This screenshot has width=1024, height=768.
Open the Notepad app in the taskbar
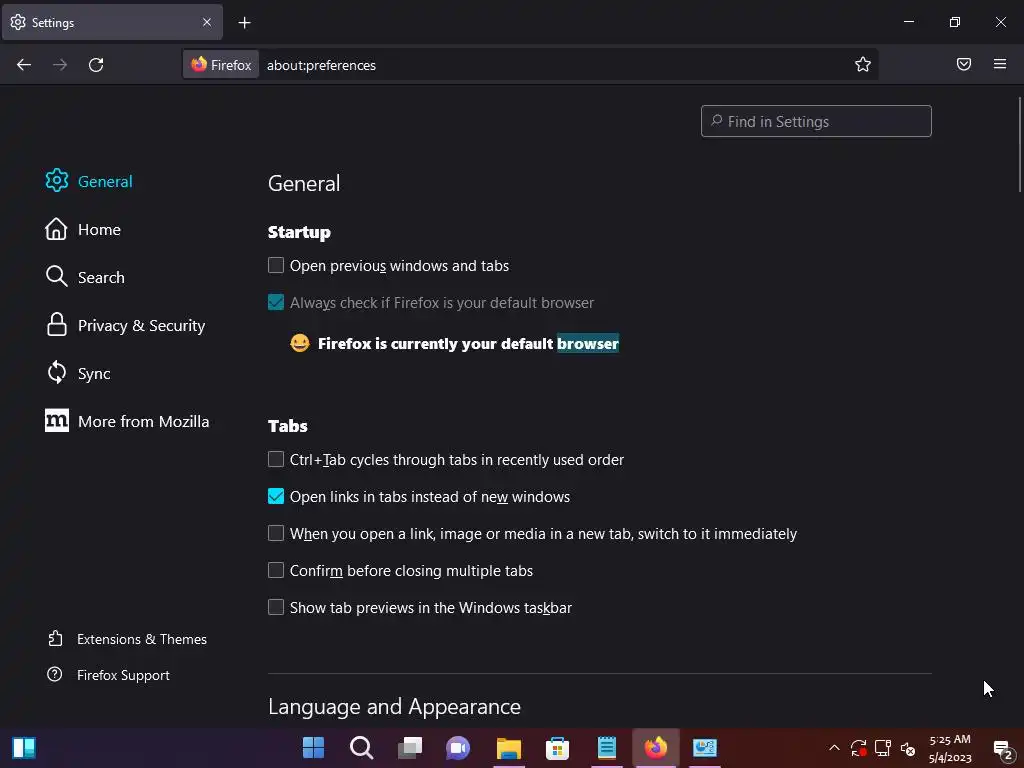(607, 748)
